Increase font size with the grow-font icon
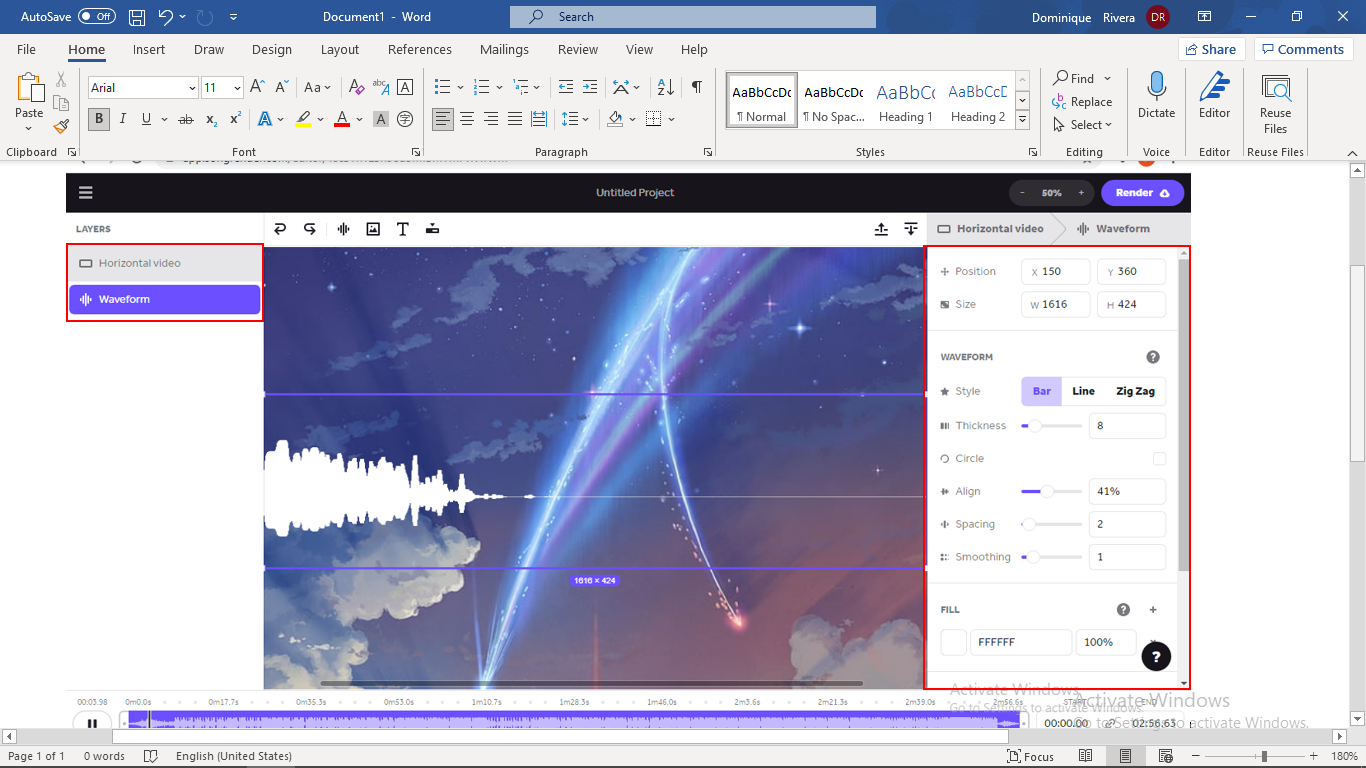Image resolution: width=1366 pixels, height=768 pixels. (257, 88)
